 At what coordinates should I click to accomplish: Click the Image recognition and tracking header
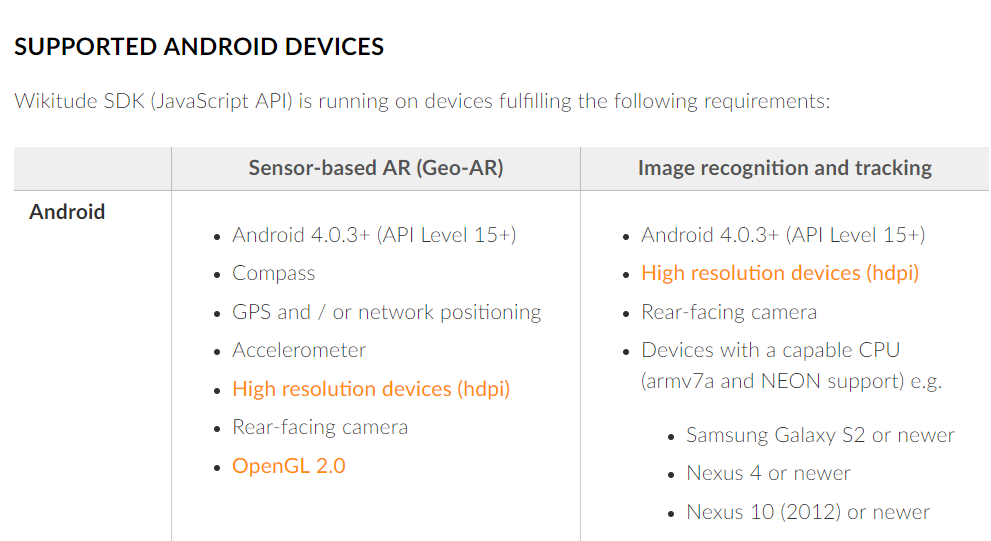(x=784, y=168)
